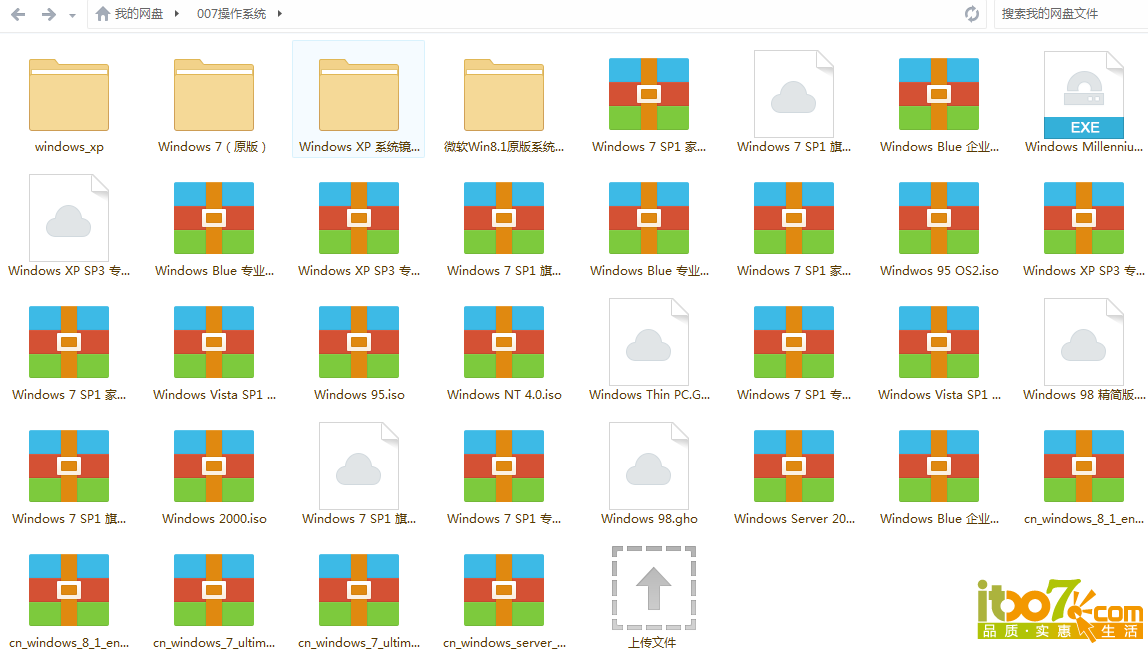Select the cn_windows_server_... archive
The width and height of the screenshot is (1148, 649).
coord(504,590)
